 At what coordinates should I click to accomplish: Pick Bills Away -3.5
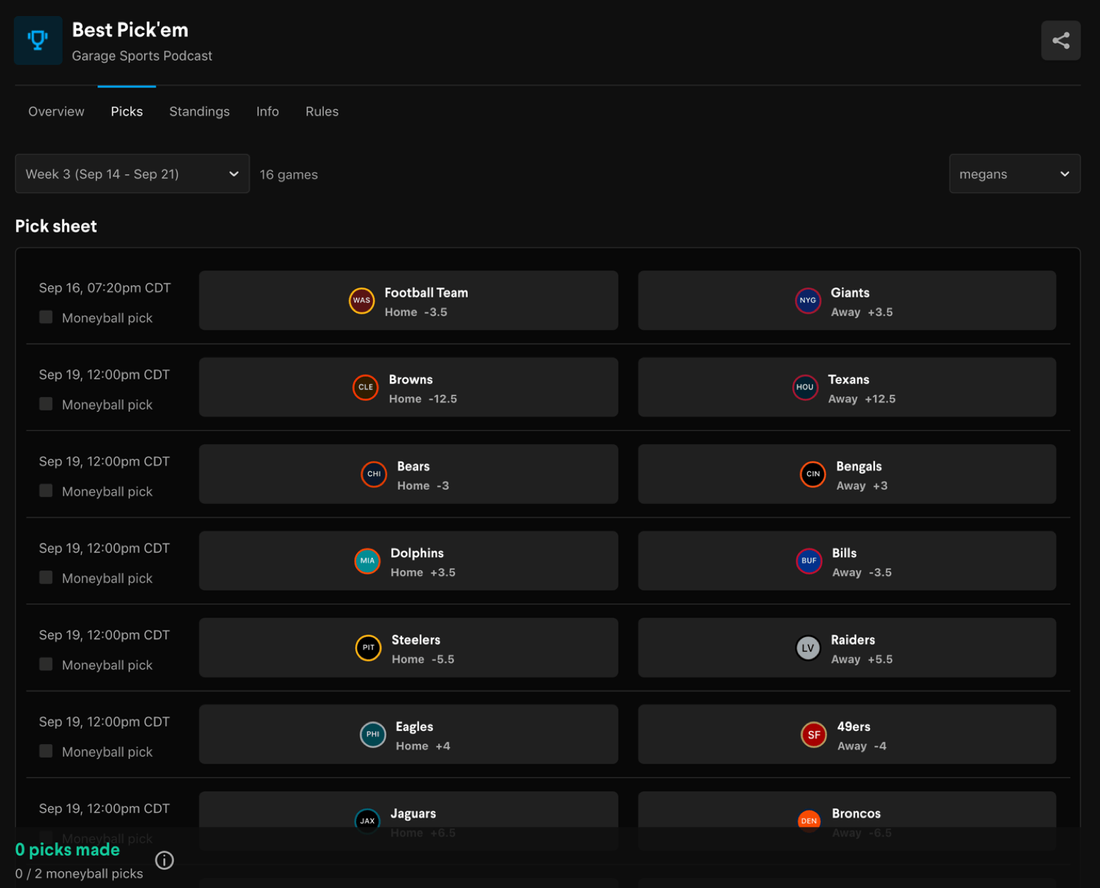click(x=847, y=561)
